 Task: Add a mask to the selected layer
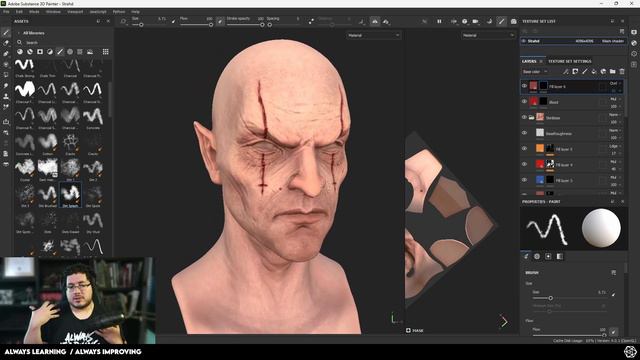pyautogui.click(x=575, y=71)
